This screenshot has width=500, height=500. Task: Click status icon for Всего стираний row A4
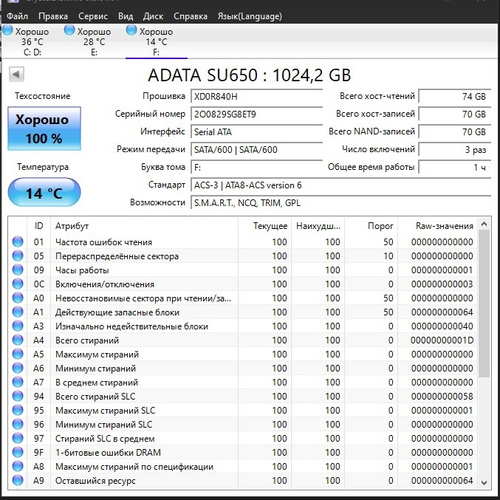click(18, 340)
